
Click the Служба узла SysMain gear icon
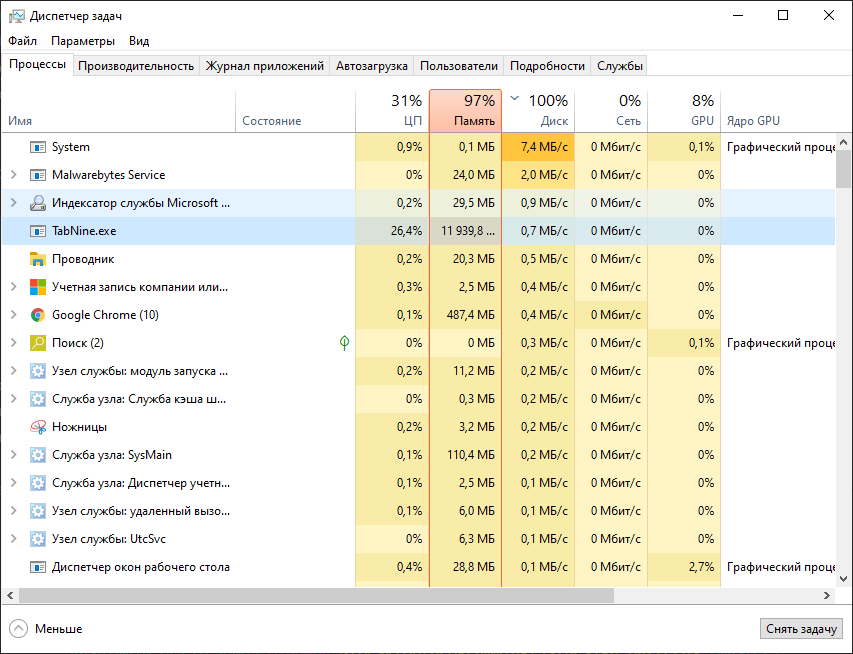pyautogui.click(x=37, y=454)
